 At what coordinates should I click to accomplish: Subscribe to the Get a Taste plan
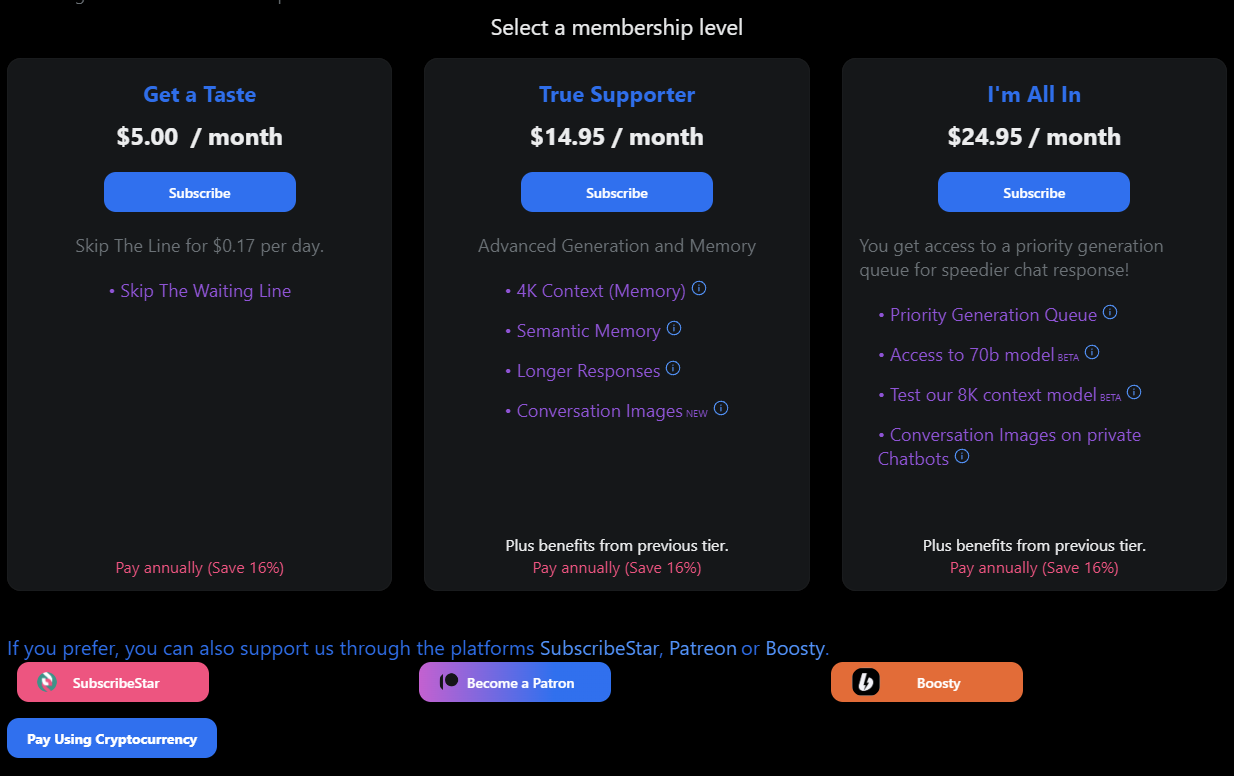199,191
